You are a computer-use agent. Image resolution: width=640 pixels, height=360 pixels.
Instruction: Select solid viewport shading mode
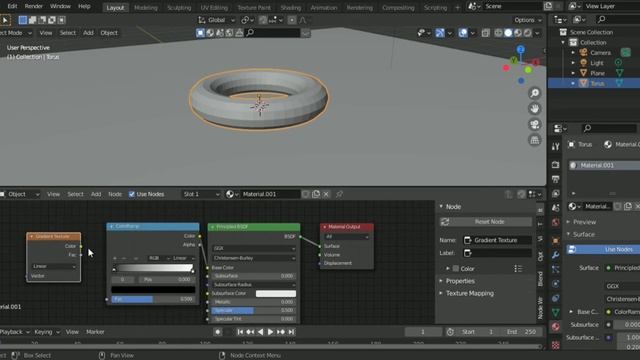(508, 33)
